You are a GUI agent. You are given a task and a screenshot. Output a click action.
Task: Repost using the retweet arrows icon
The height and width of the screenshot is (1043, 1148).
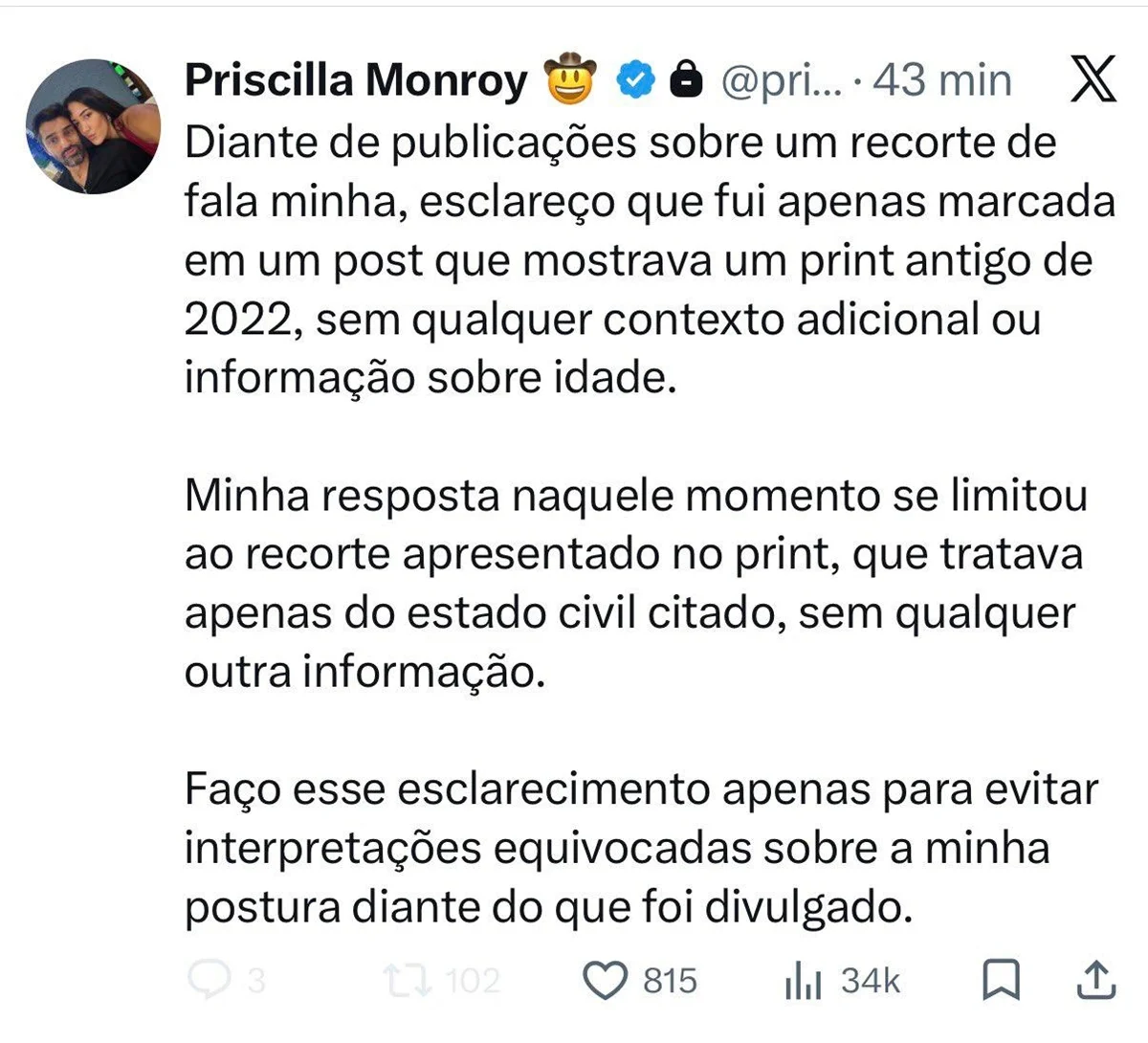coord(407,981)
